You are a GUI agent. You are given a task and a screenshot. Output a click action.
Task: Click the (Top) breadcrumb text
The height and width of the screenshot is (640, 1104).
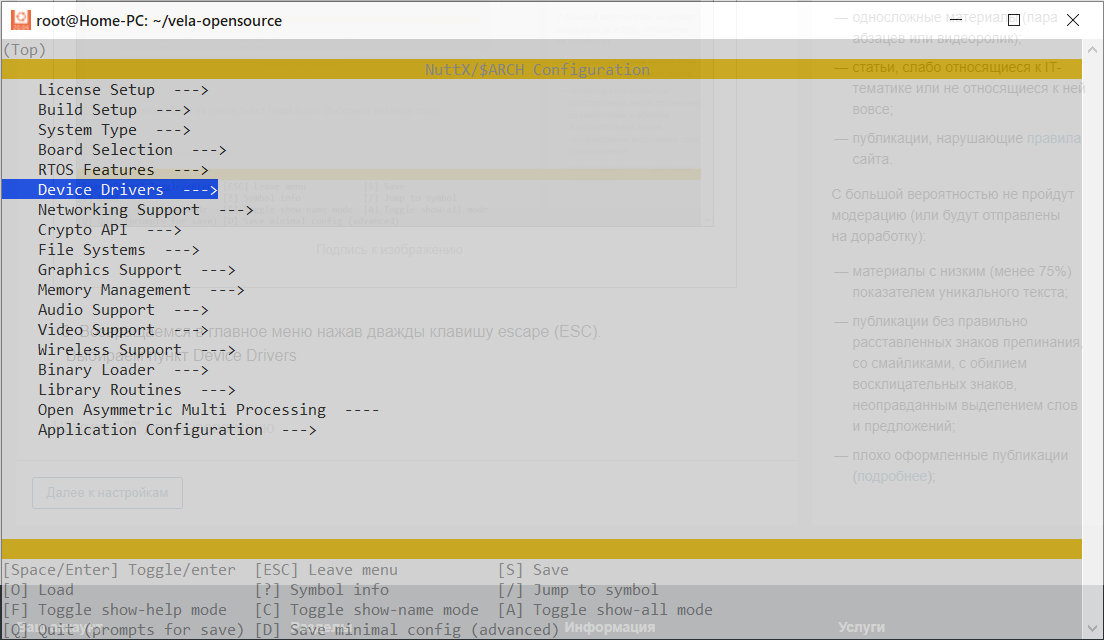click(x=25, y=50)
